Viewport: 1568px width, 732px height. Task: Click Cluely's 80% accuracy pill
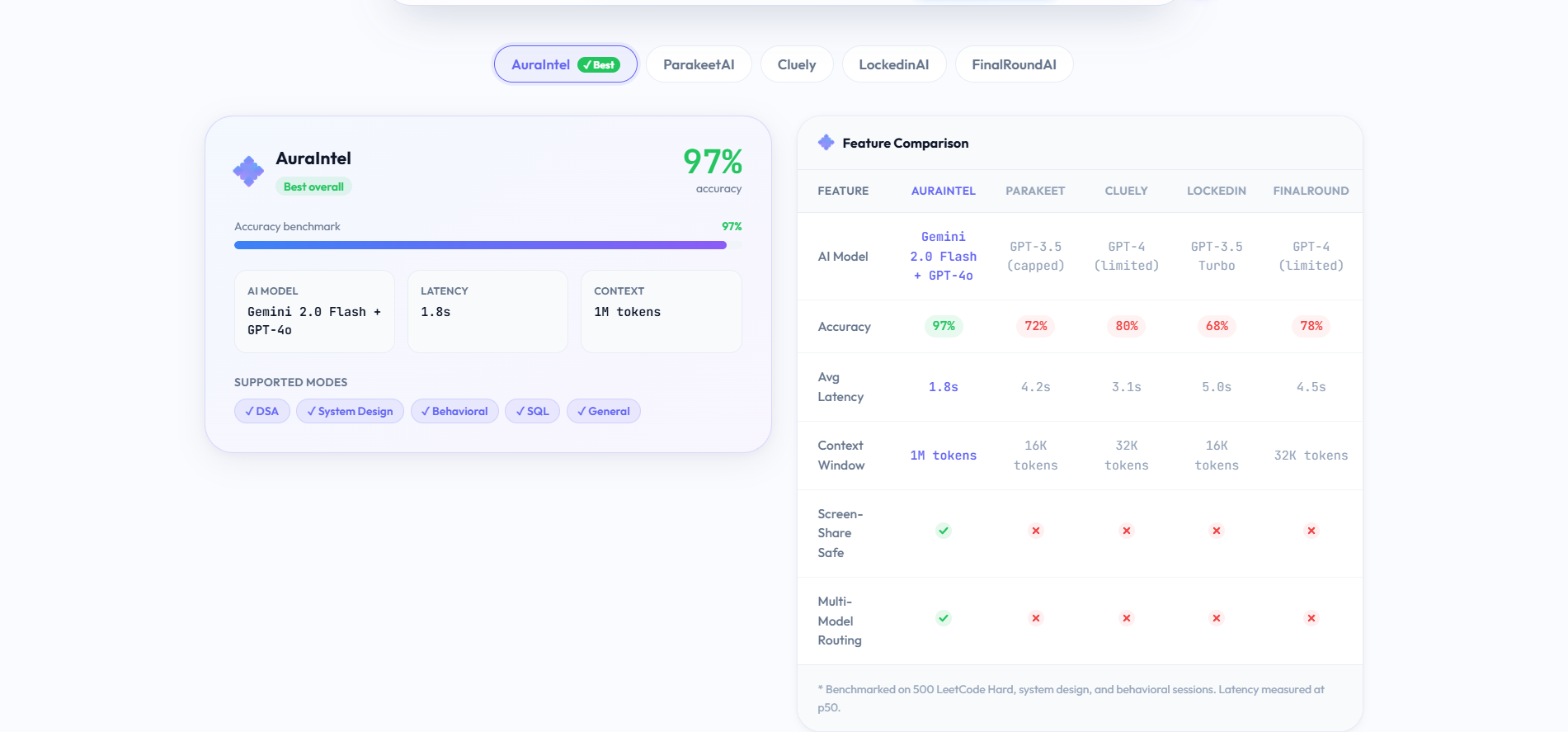pyautogui.click(x=1127, y=326)
